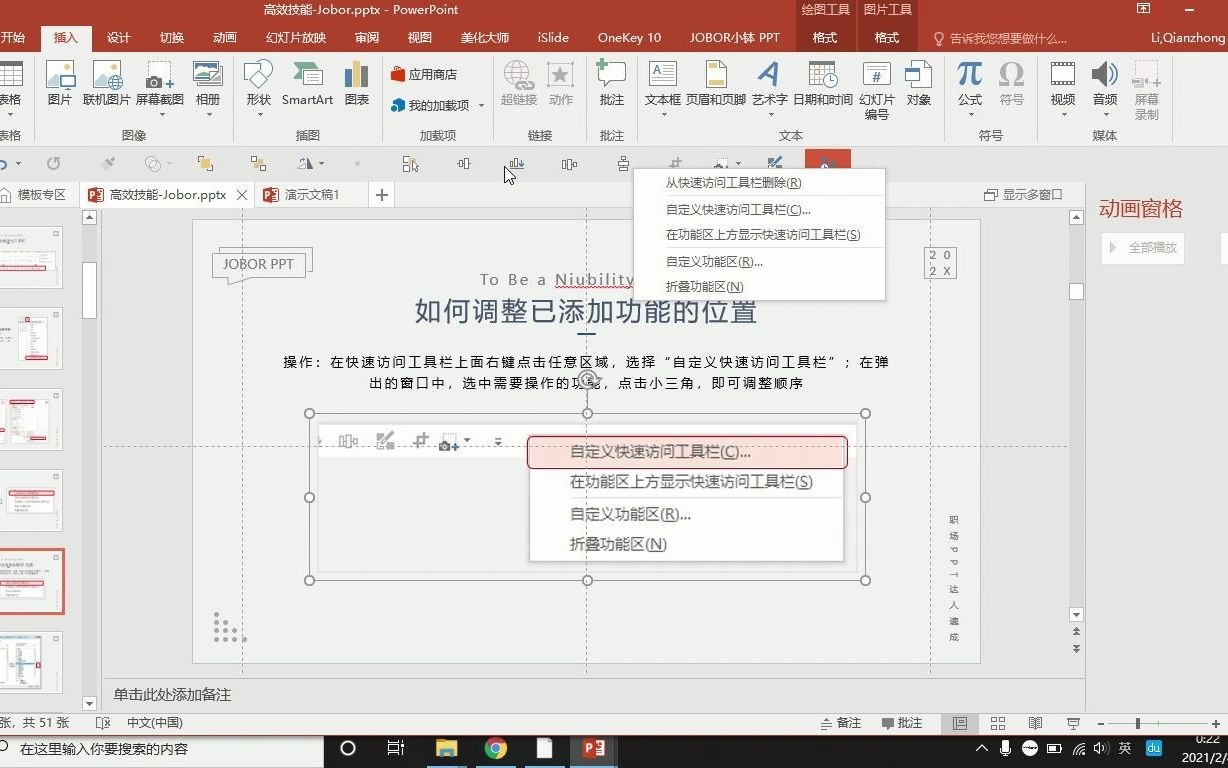Screen dimensions: 1228x768
Task: Open the 形状 shapes dropdown
Action: (258, 90)
